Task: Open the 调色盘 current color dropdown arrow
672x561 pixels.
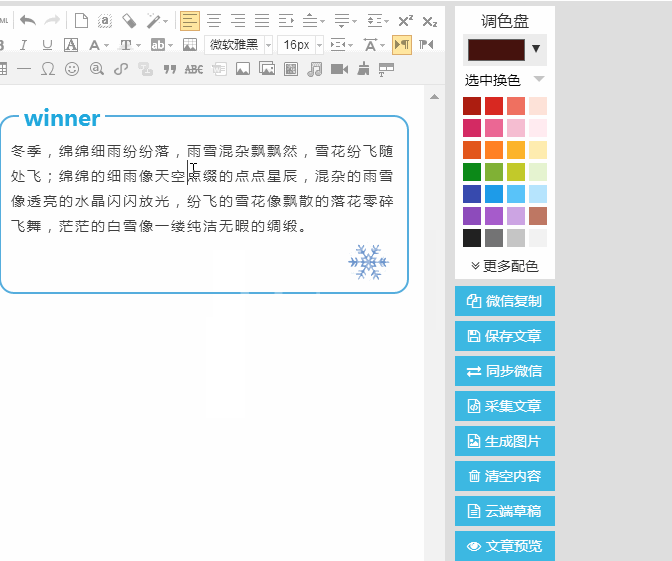Action: coord(536,48)
